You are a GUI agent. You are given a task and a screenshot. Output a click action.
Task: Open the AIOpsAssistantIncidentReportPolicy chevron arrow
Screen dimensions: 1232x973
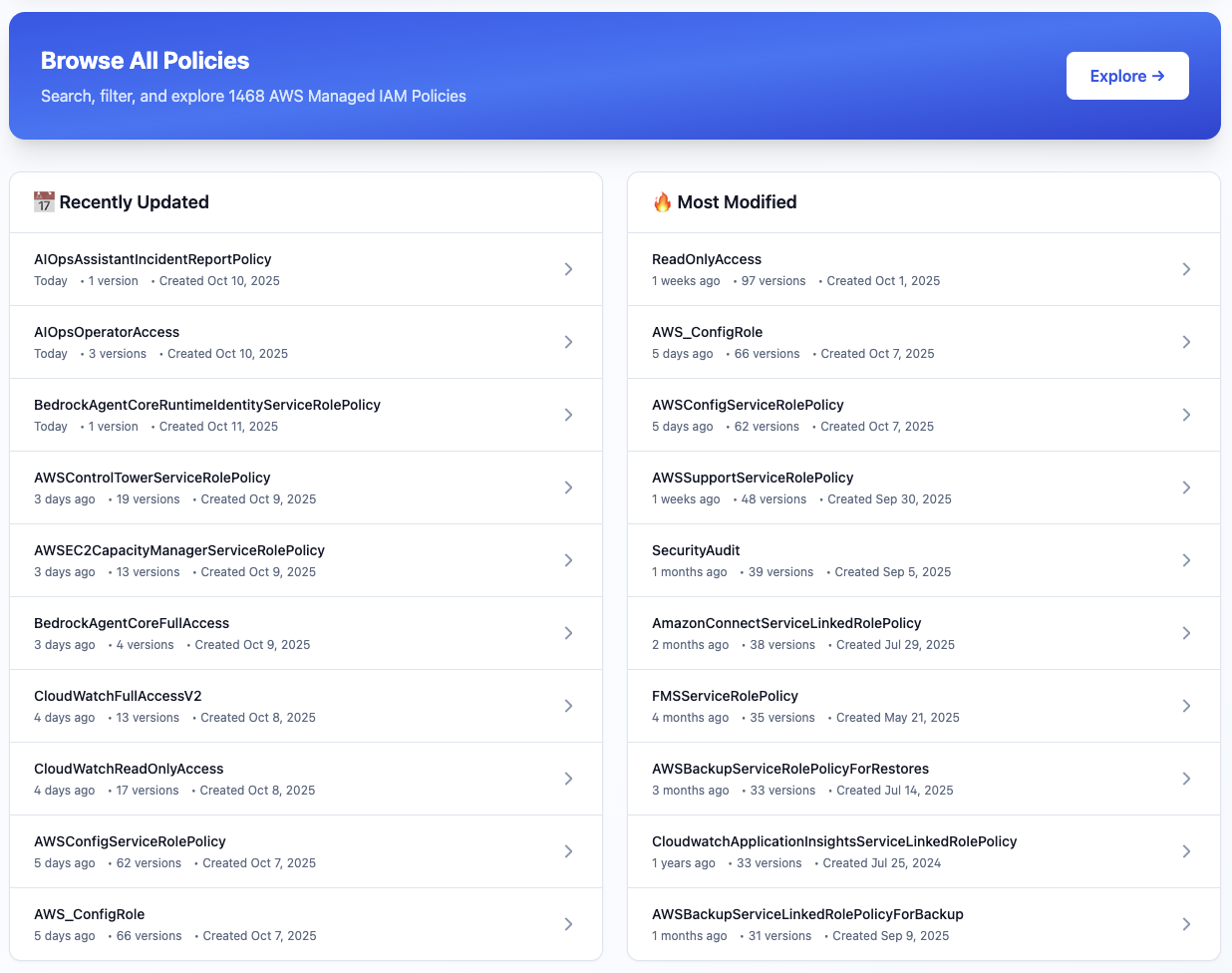tap(568, 269)
